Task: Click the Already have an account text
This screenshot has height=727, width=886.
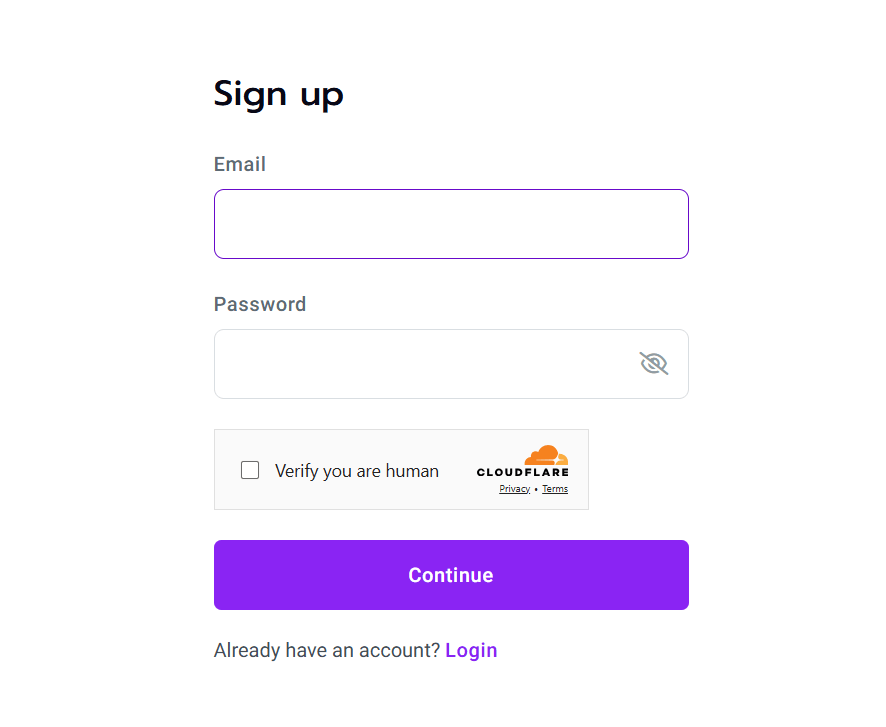Action: point(327,650)
